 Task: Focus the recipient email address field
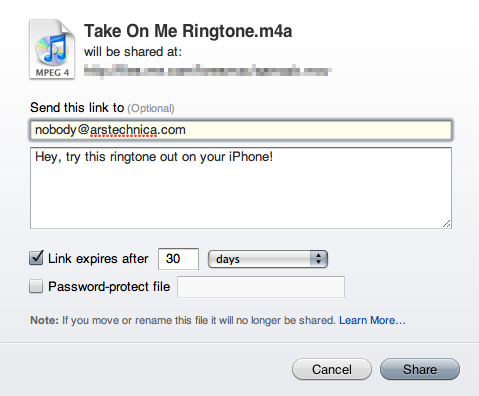point(241,130)
